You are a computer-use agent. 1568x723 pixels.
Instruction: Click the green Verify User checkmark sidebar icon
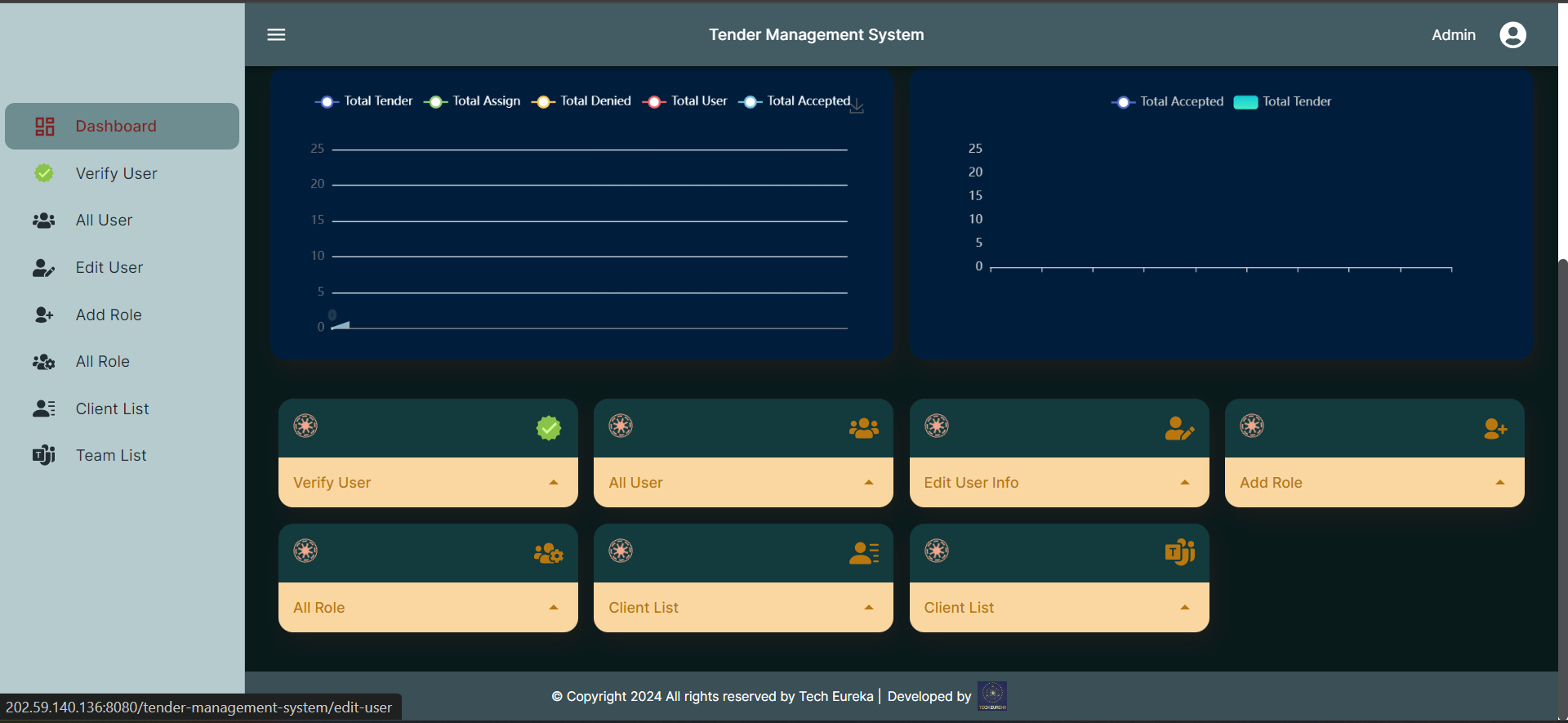click(44, 173)
